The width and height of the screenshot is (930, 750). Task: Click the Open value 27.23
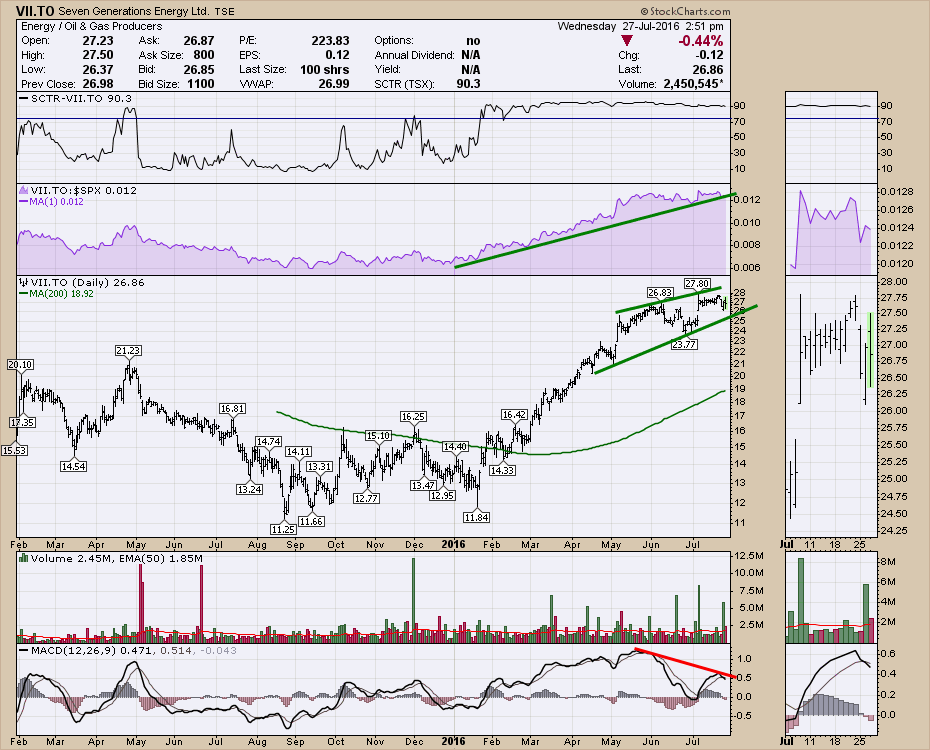tap(98, 40)
